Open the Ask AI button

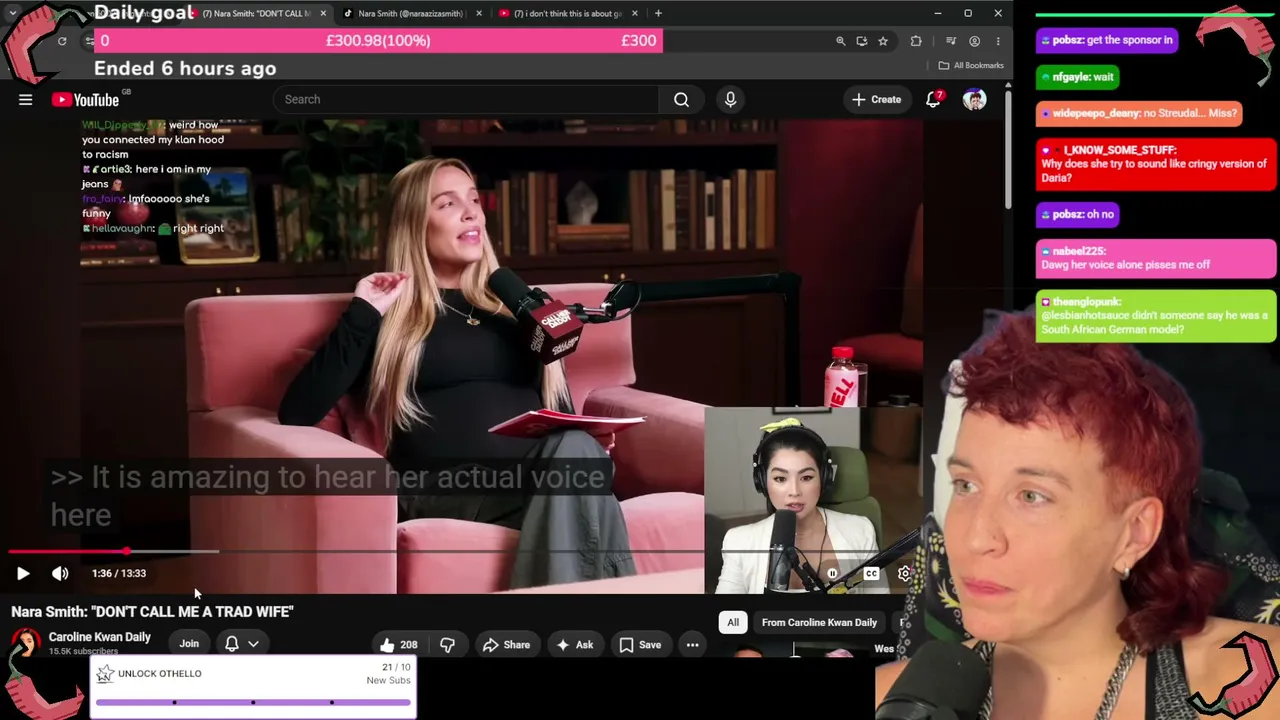click(575, 645)
